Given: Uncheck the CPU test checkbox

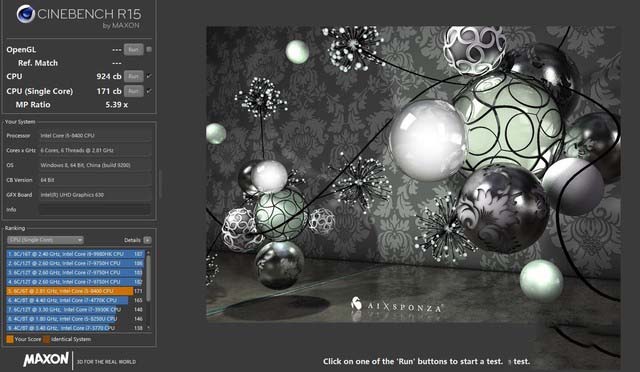Looking at the screenshot, I should coord(149,76).
